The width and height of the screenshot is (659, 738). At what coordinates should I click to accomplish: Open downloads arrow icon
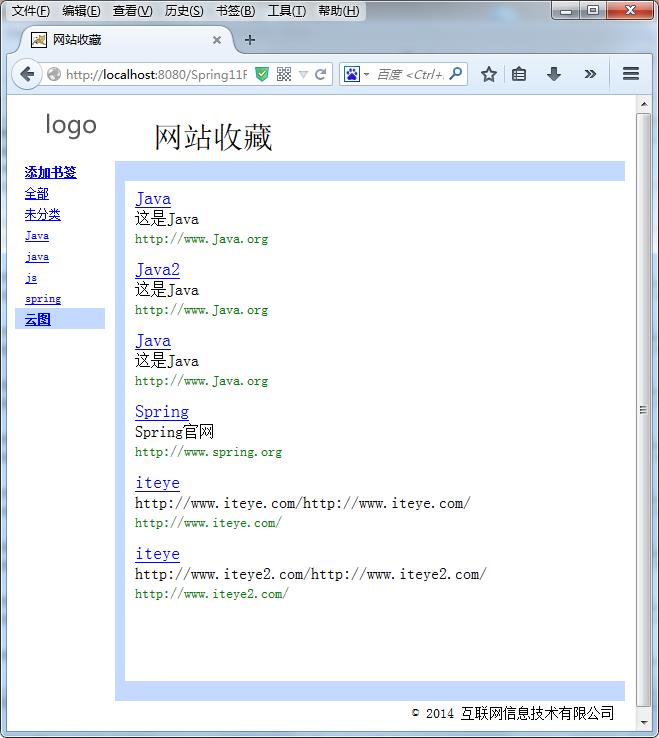pyautogui.click(x=554, y=74)
